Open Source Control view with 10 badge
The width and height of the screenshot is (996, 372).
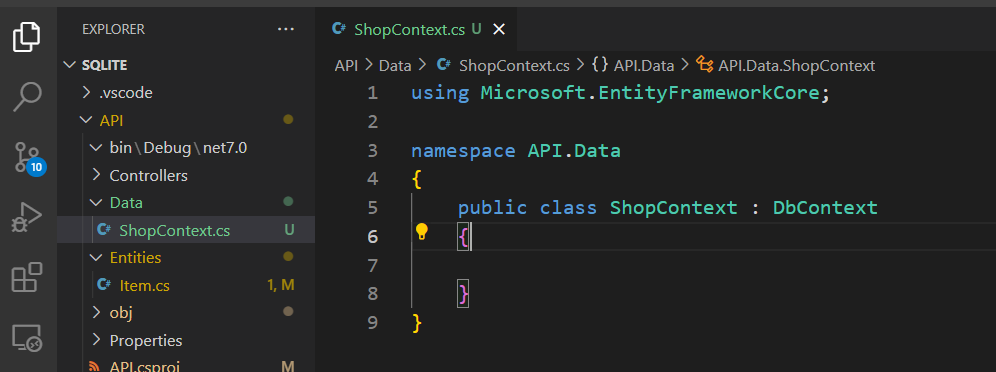[29, 158]
